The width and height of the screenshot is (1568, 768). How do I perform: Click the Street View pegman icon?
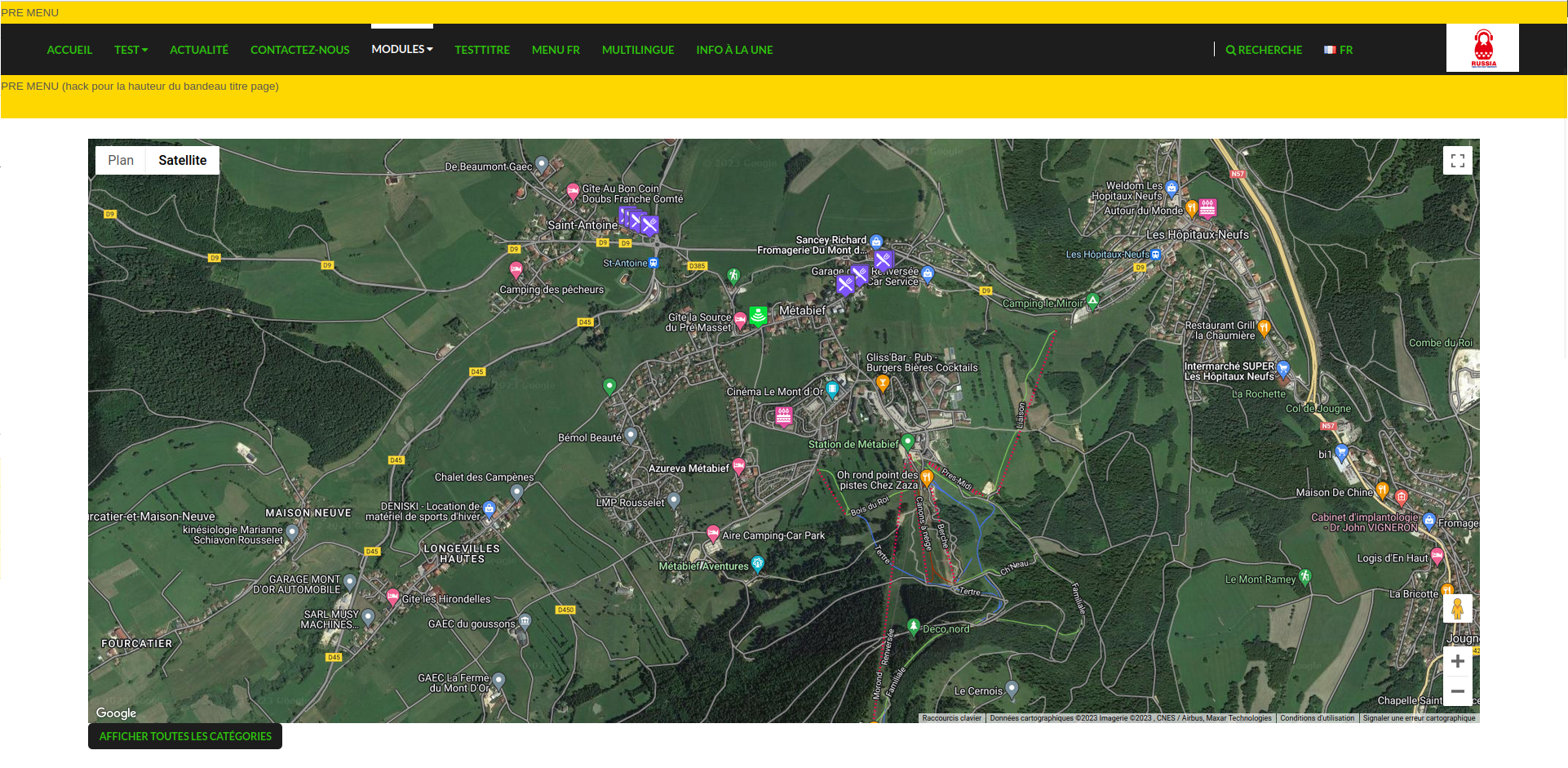(x=1458, y=608)
